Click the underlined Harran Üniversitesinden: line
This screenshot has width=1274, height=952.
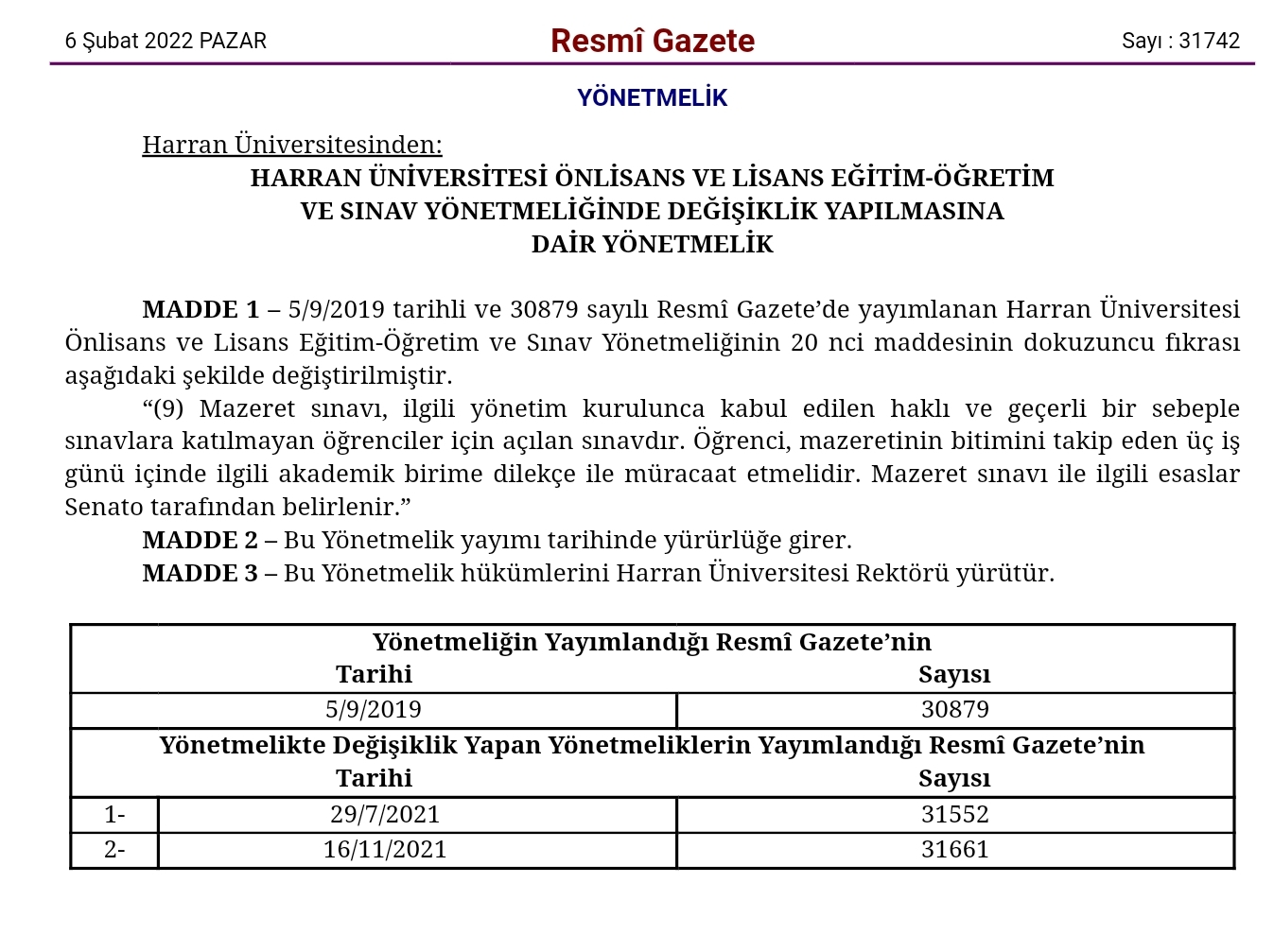coord(292,145)
